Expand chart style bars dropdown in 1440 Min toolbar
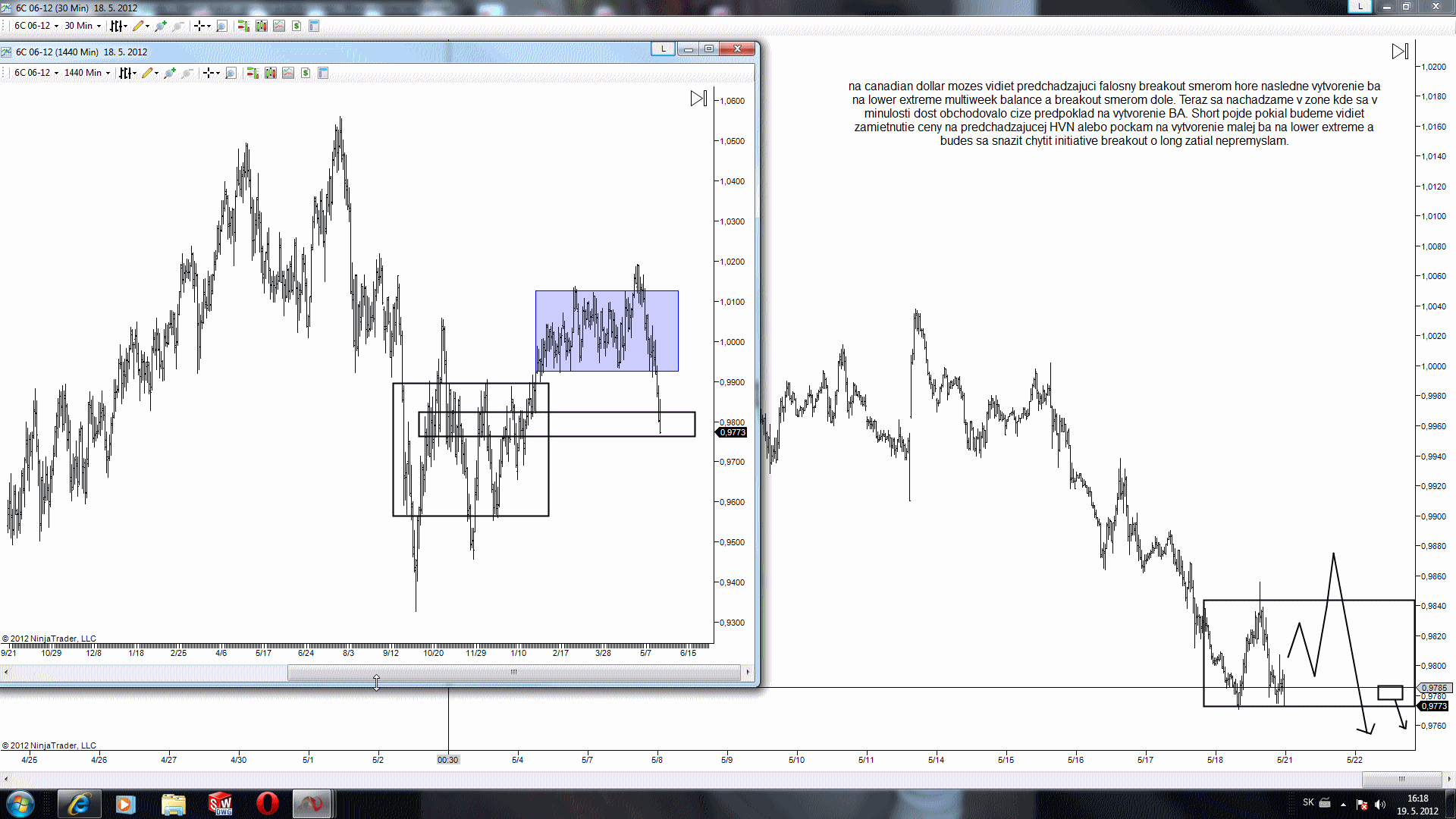The width and height of the screenshot is (1456, 819). click(x=128, y=73)
